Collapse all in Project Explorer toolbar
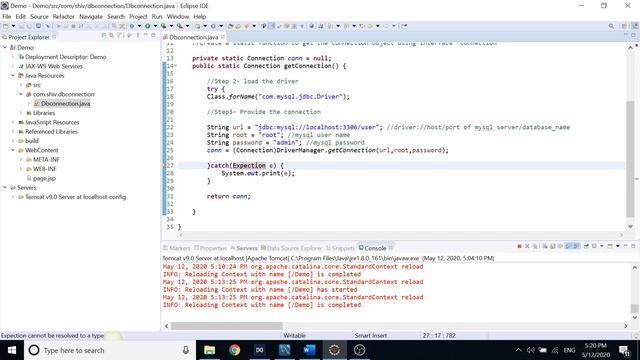The height and width of the screenshot is (360, 640). [104, 36]
